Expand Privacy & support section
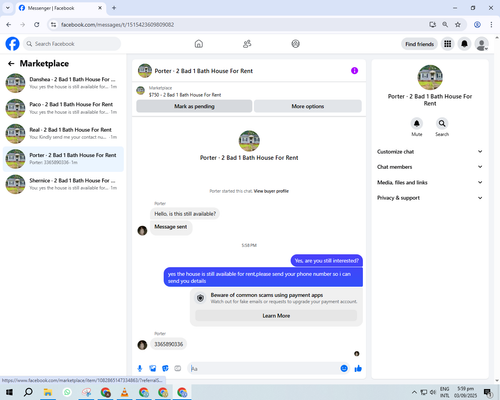 pos(430,198)
